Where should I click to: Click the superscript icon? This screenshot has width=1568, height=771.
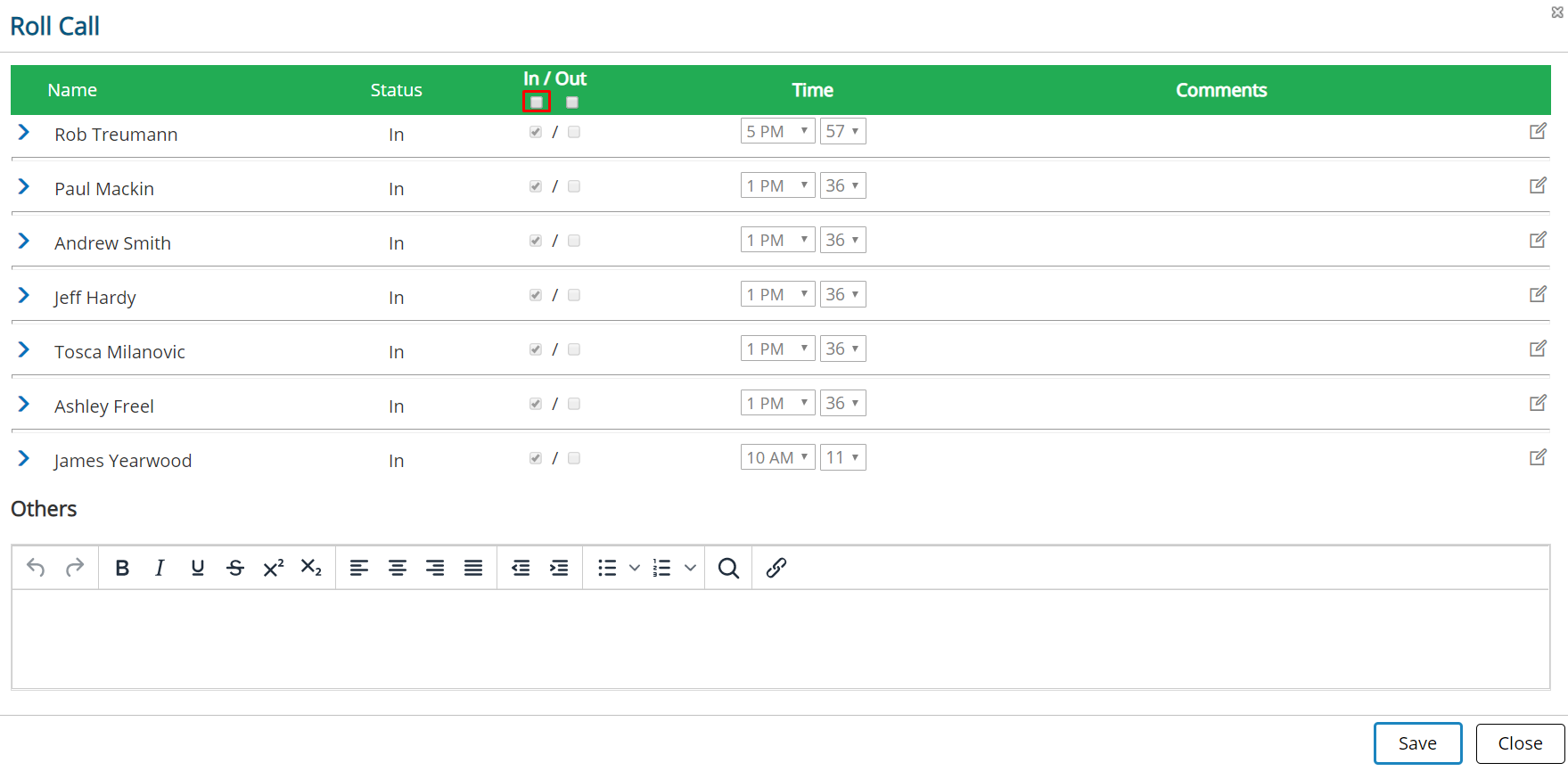273,568
